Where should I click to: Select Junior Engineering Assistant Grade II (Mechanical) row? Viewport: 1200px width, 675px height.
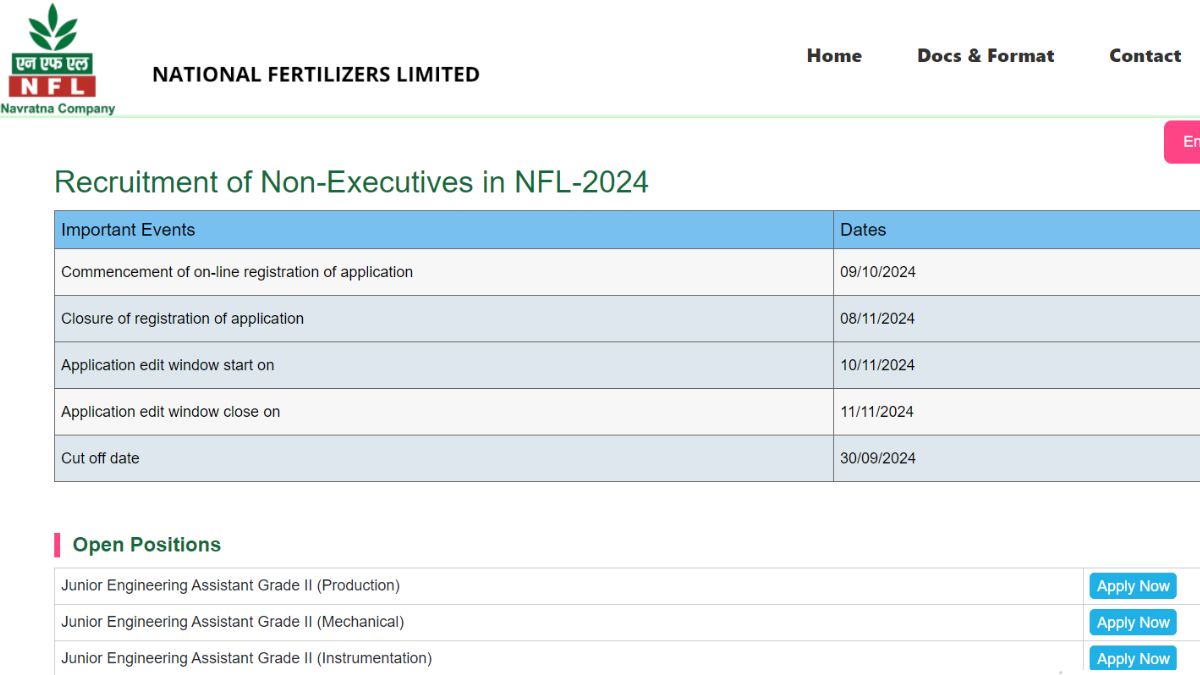pos(232,622)
